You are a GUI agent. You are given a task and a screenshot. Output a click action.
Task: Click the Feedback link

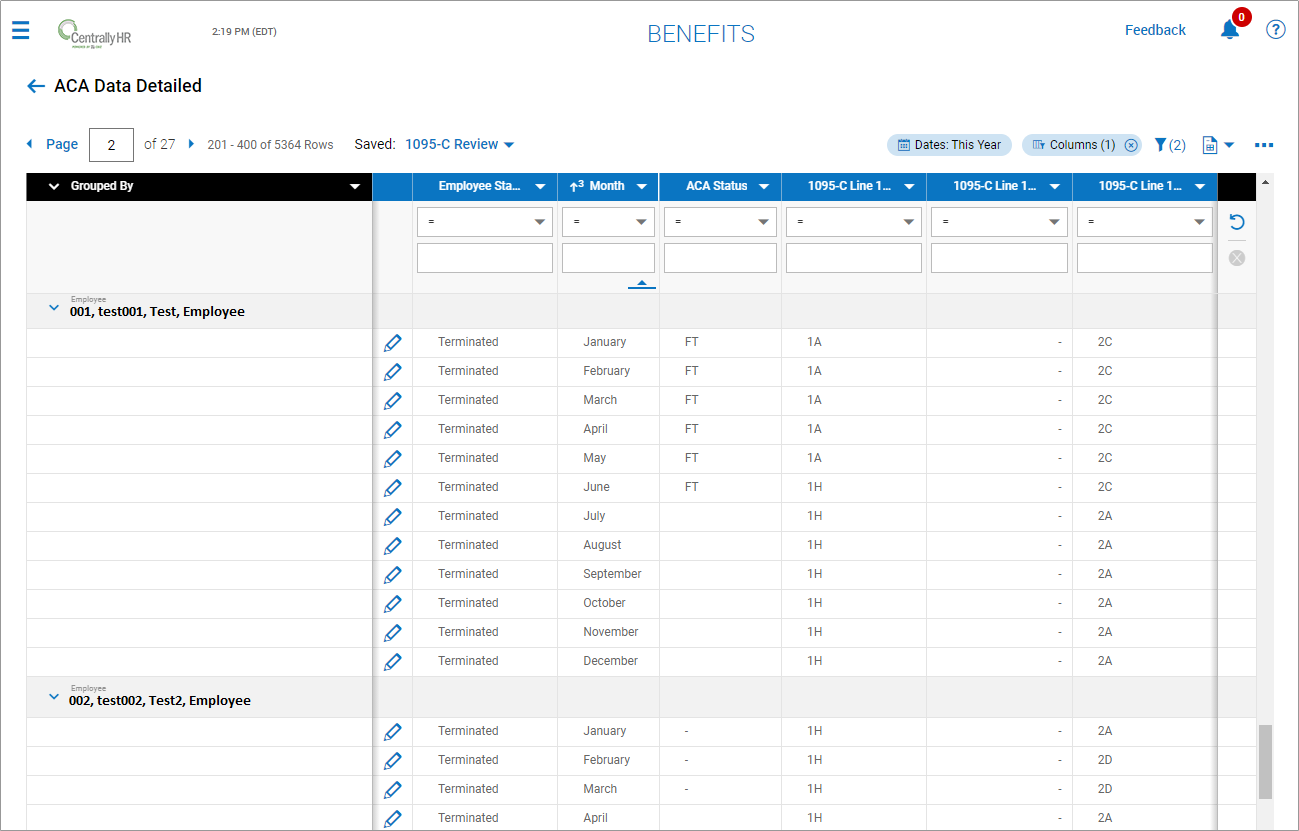[x=1155, y=30]
